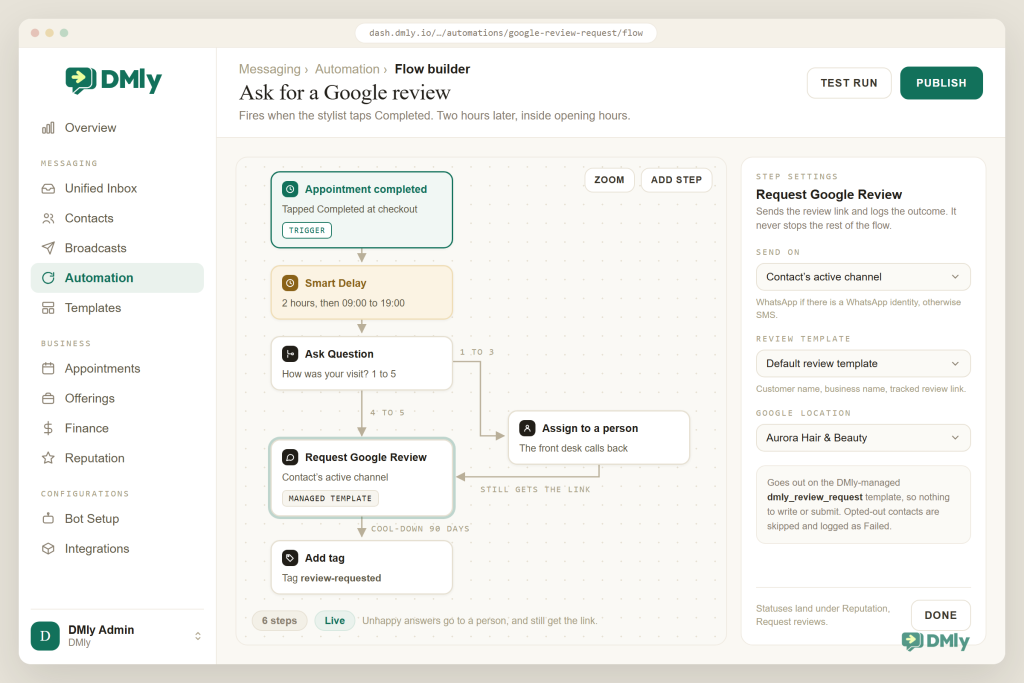Click the Live status badge
Image resolution: width=1024 pixels, height=683 pixels.
(x=334, y=621)
